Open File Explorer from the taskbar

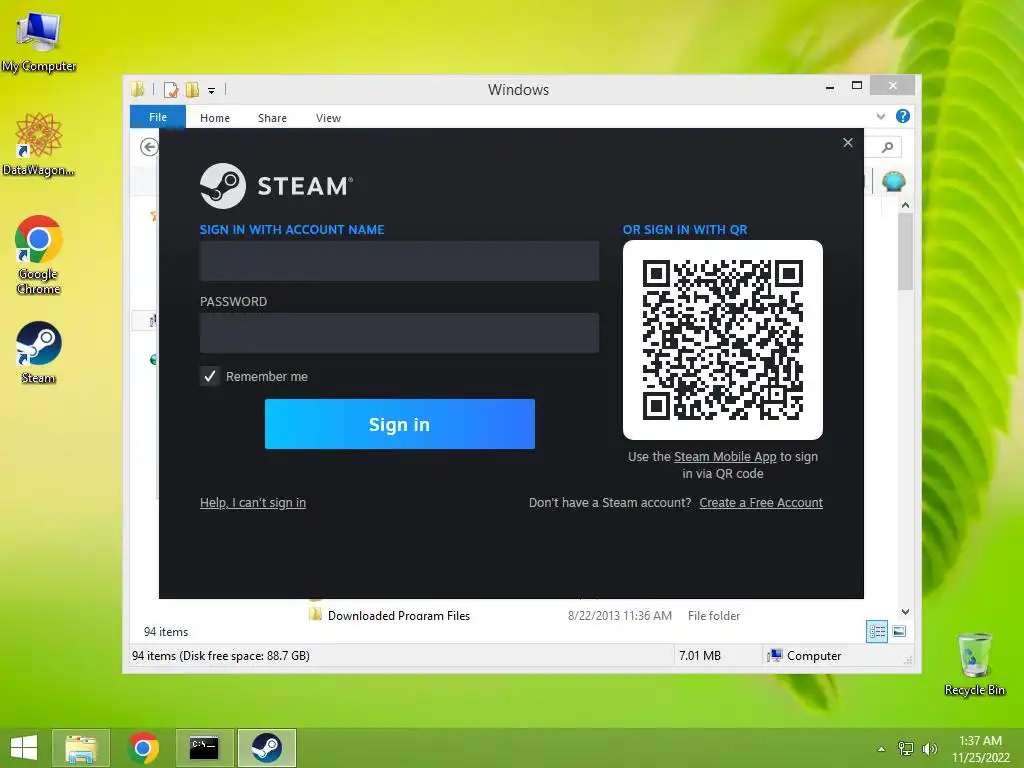pos(81,748)
